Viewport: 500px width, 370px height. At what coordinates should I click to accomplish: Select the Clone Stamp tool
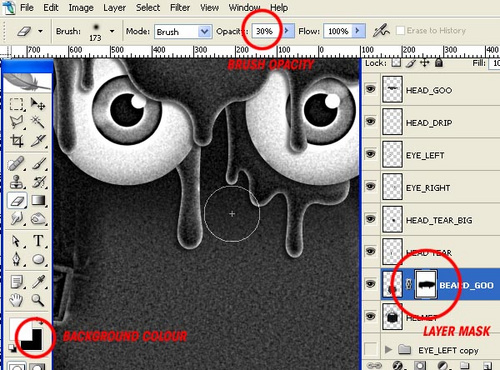pos(17,182)
